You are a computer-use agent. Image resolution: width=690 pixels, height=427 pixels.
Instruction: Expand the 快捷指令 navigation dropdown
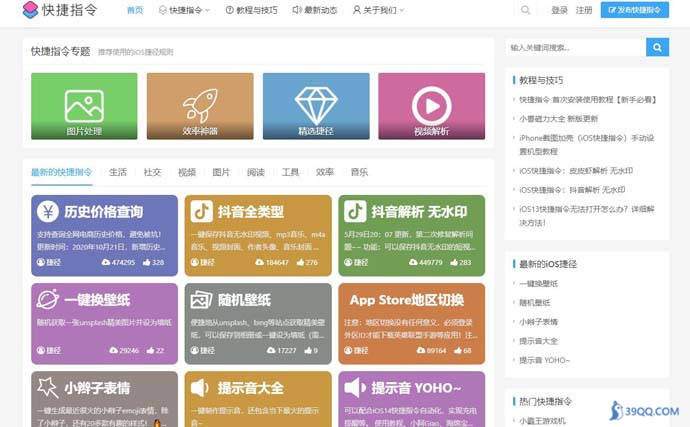[184, 10]
